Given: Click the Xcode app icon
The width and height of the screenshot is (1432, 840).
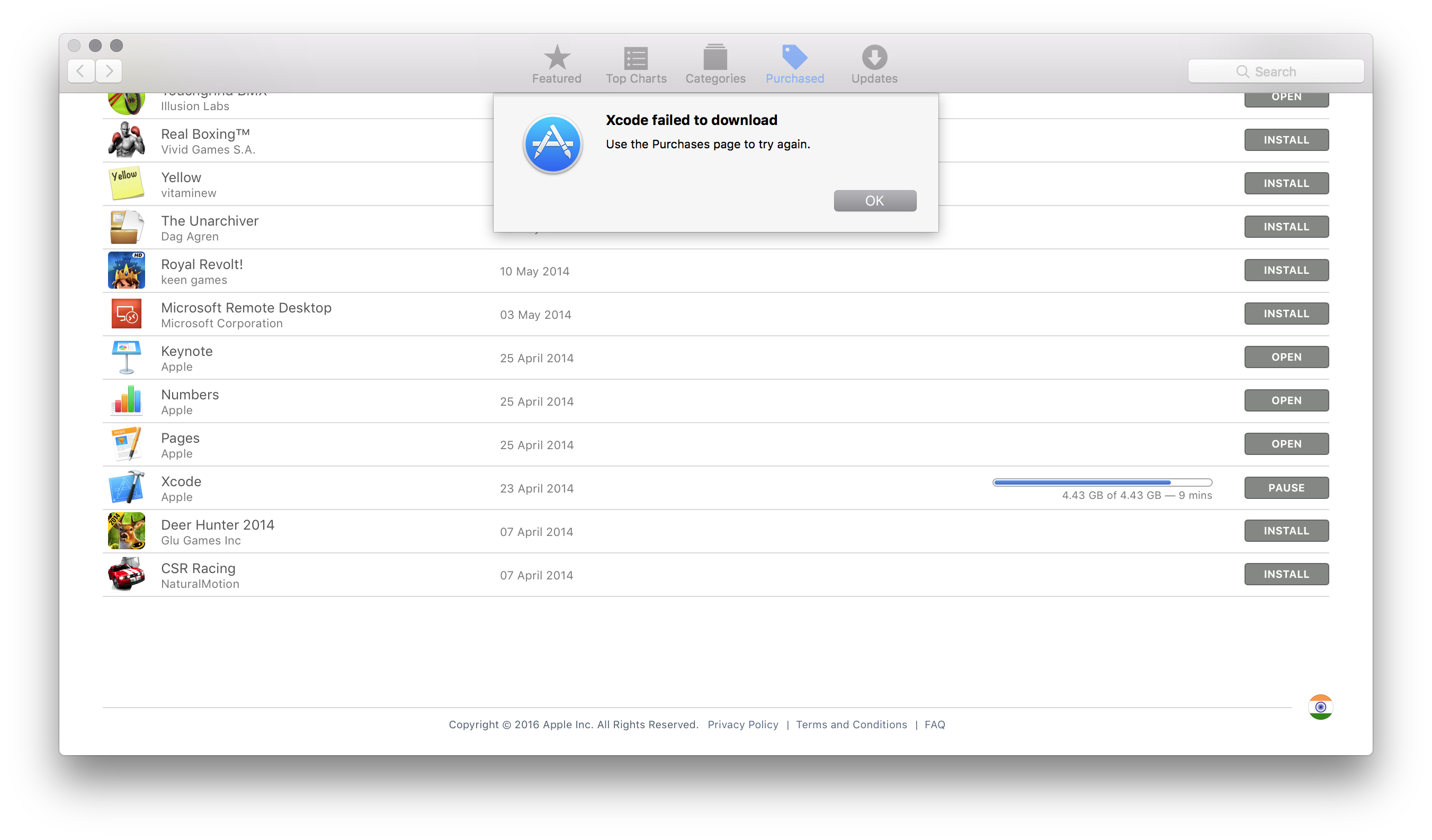Looking at the screenshot, I should pos(126,487).
